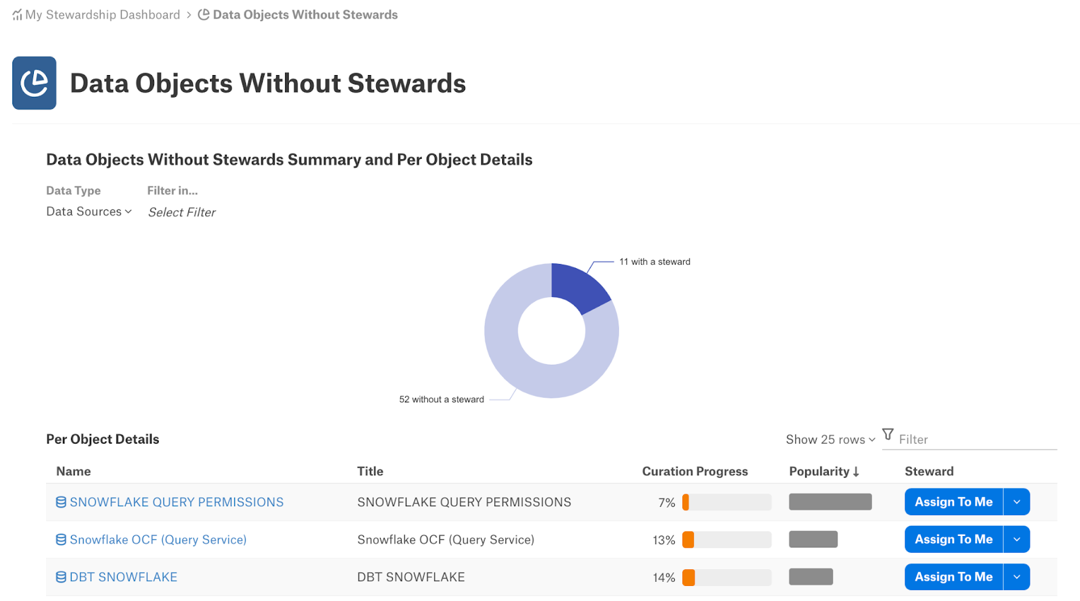Viewport: 1080px width, 601px height.
Task: Click the '11 with a steward' chart label
Action: click(654, 262)
